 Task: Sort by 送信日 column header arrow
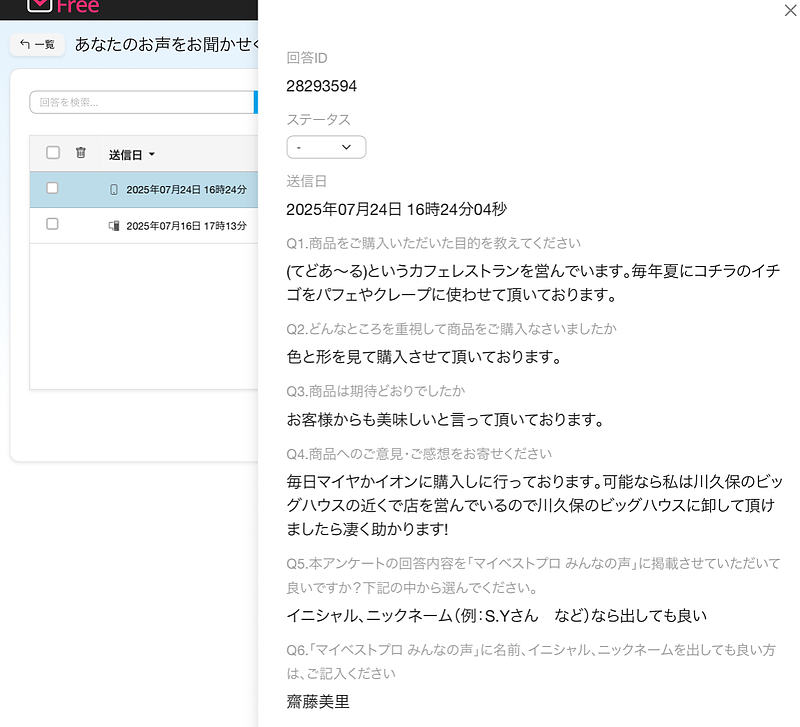coord(152,155)
